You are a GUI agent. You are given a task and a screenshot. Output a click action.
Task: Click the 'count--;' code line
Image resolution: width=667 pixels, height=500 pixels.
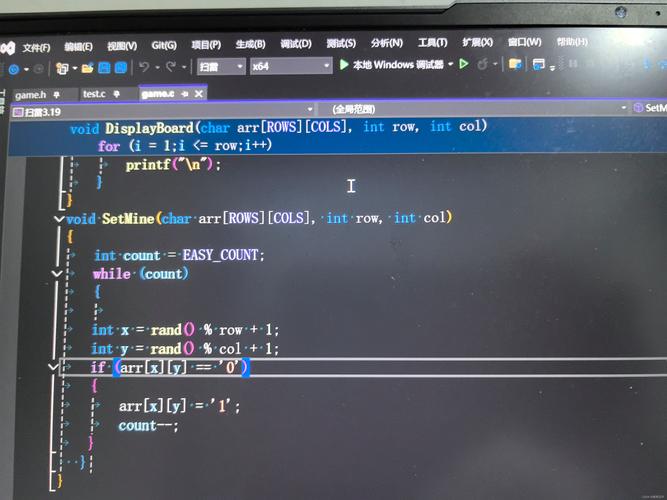[x=148, y=426]
